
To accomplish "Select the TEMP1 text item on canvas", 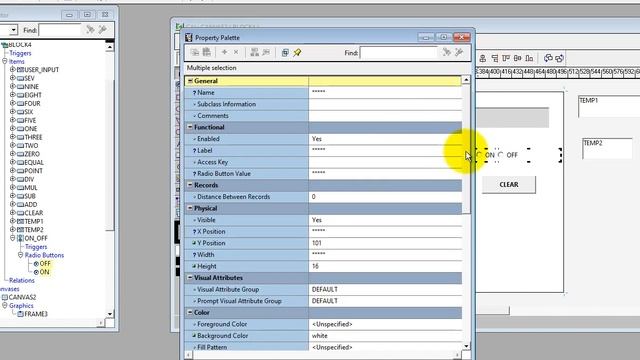I will click(609, 107).
